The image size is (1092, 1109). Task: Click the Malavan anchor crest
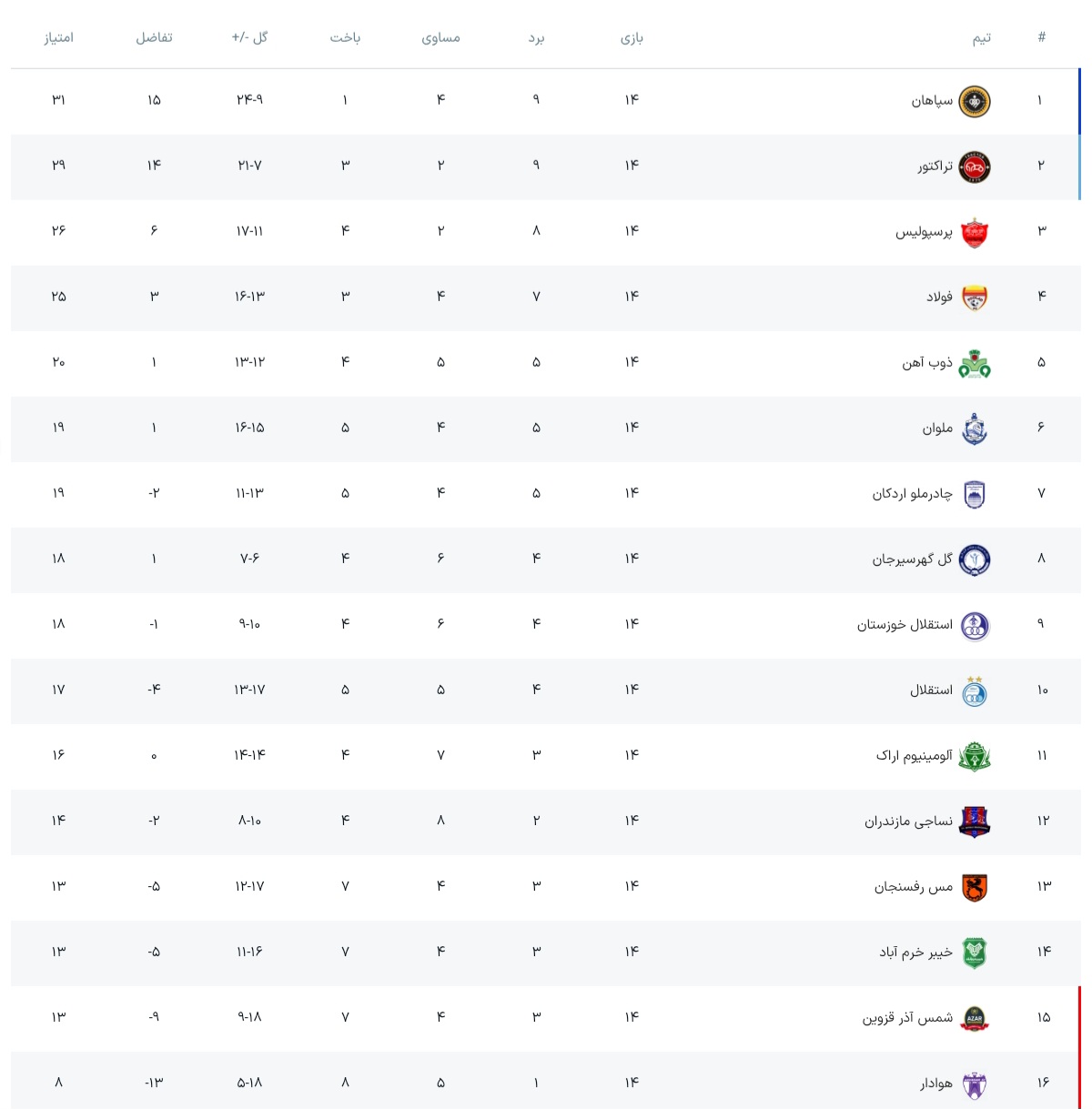point(975,428)
